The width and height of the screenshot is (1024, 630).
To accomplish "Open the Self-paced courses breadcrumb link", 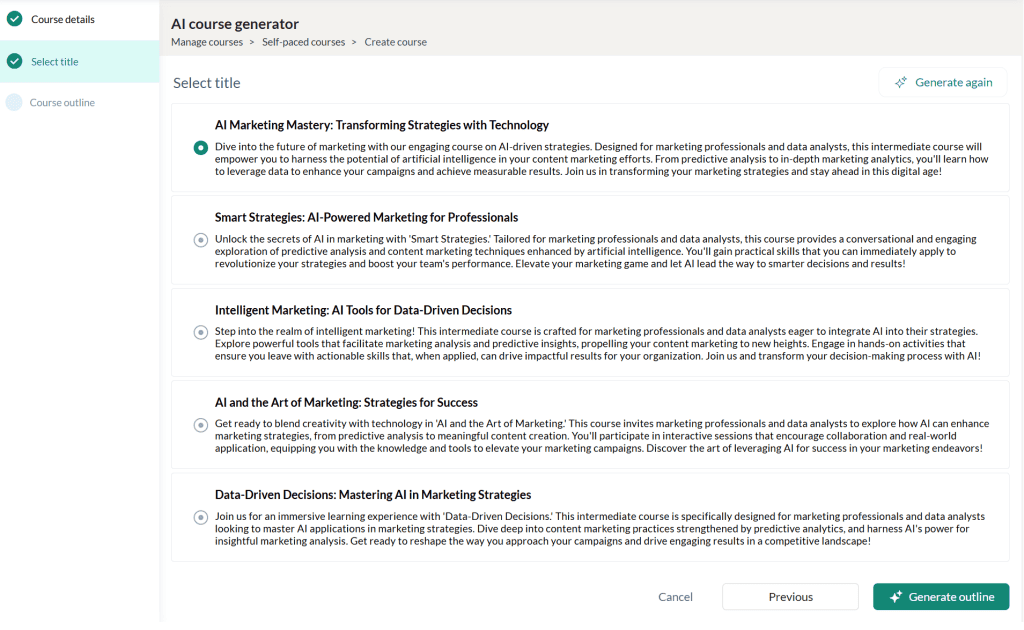I will tap(304, 42).
